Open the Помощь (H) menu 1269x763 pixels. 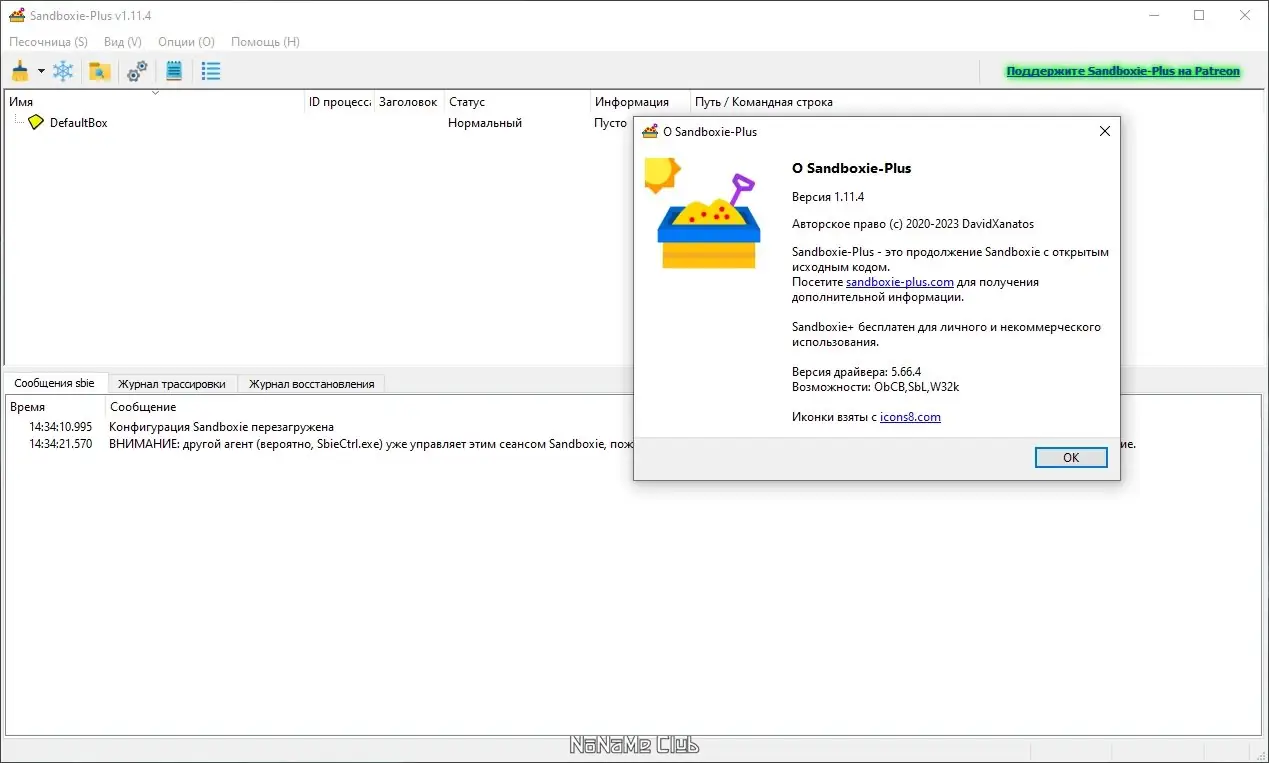(x=265, y=42)
